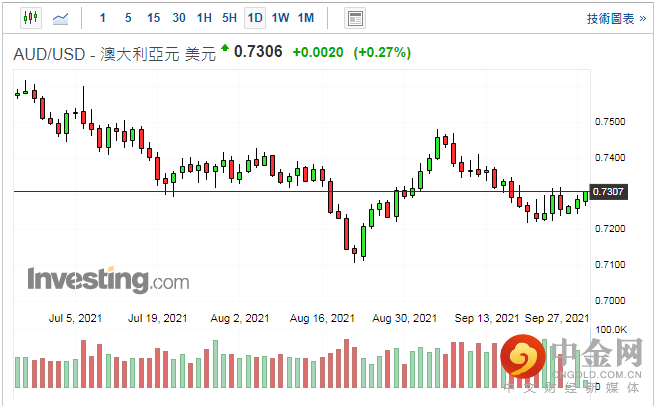
Task: Click the active 1D timeframe button
Action: (x=255, y=18)
